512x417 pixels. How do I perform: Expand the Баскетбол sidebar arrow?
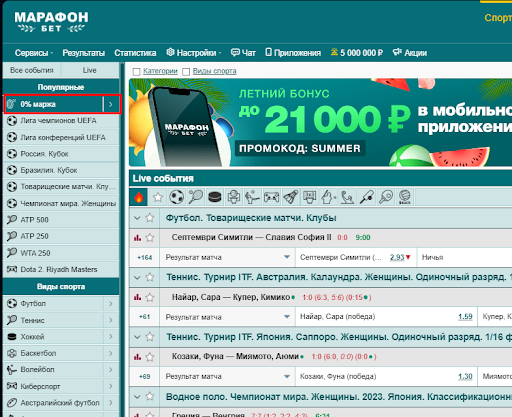[x=111, y=353]
